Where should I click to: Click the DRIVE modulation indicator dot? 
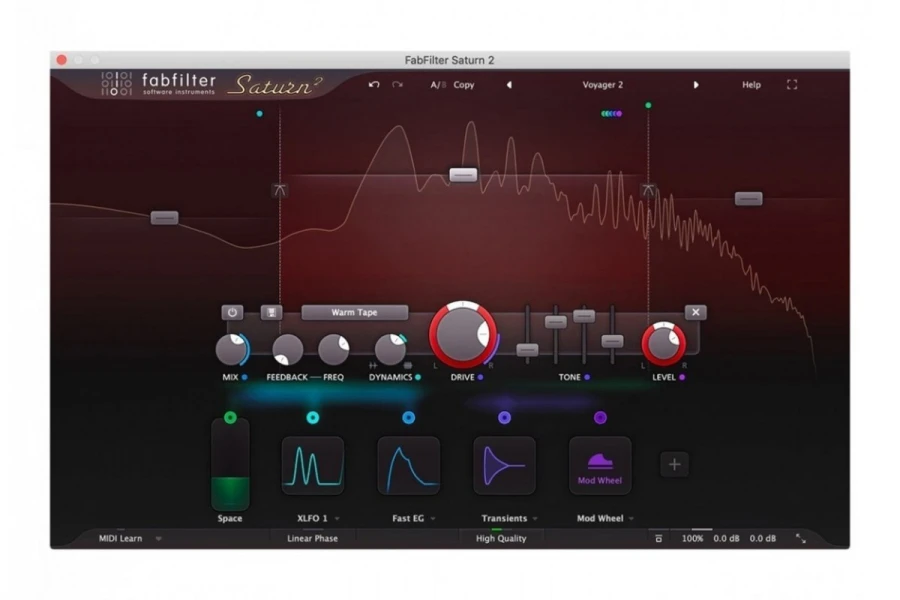[480, 377]
